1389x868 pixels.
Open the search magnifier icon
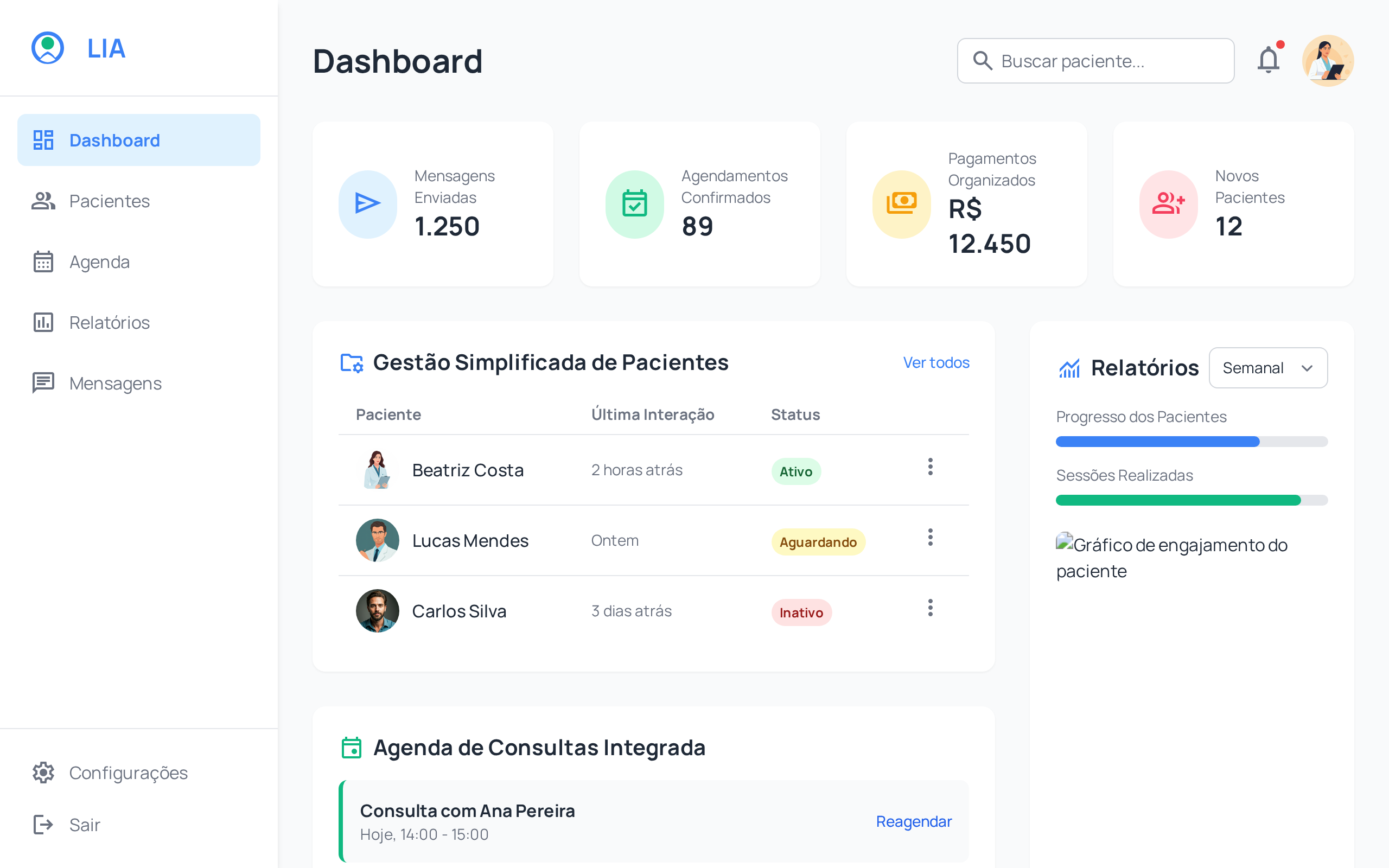coord(984,60)
